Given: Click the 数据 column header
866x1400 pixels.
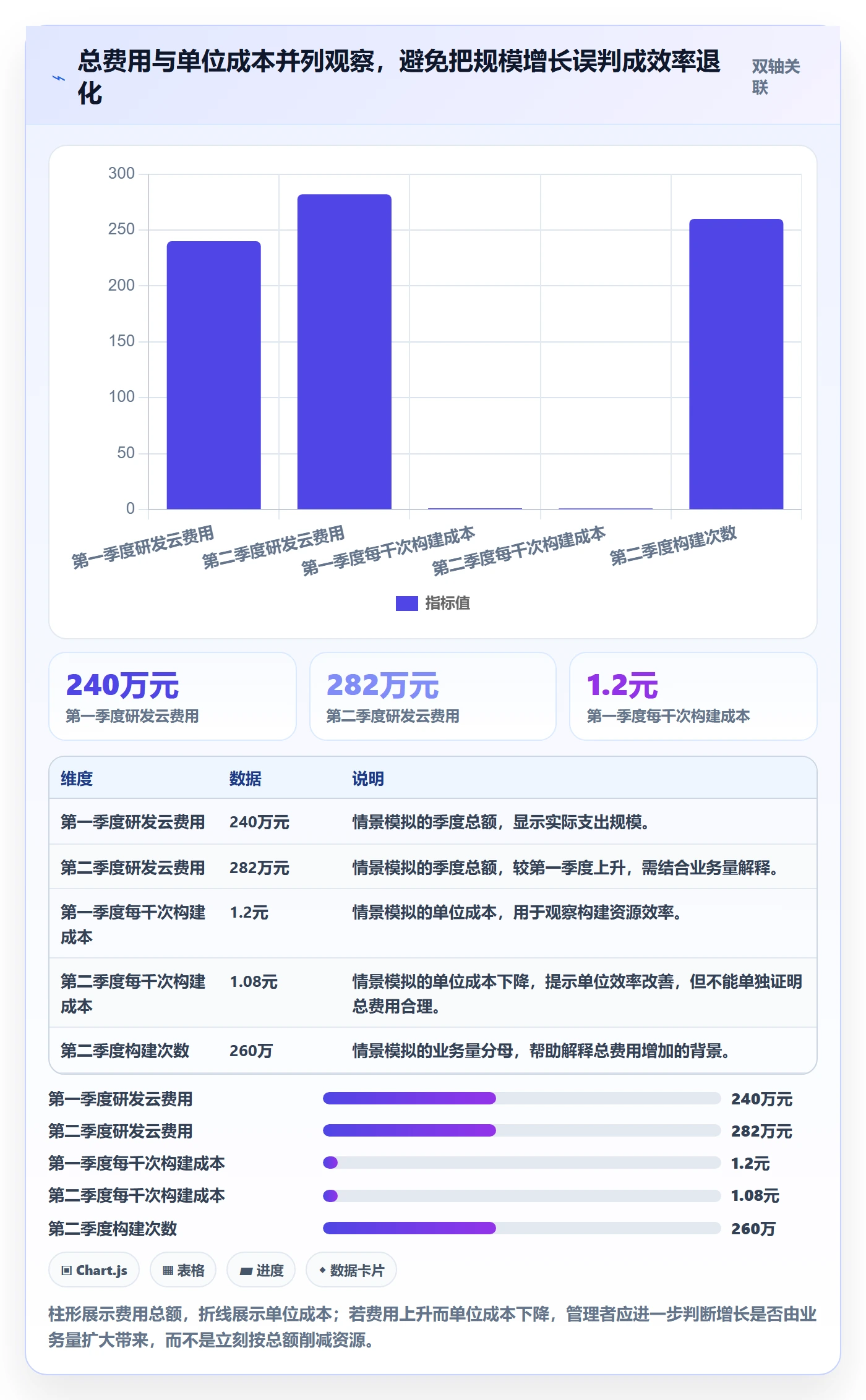Looking at the screenshot, I should pos(246,779).
